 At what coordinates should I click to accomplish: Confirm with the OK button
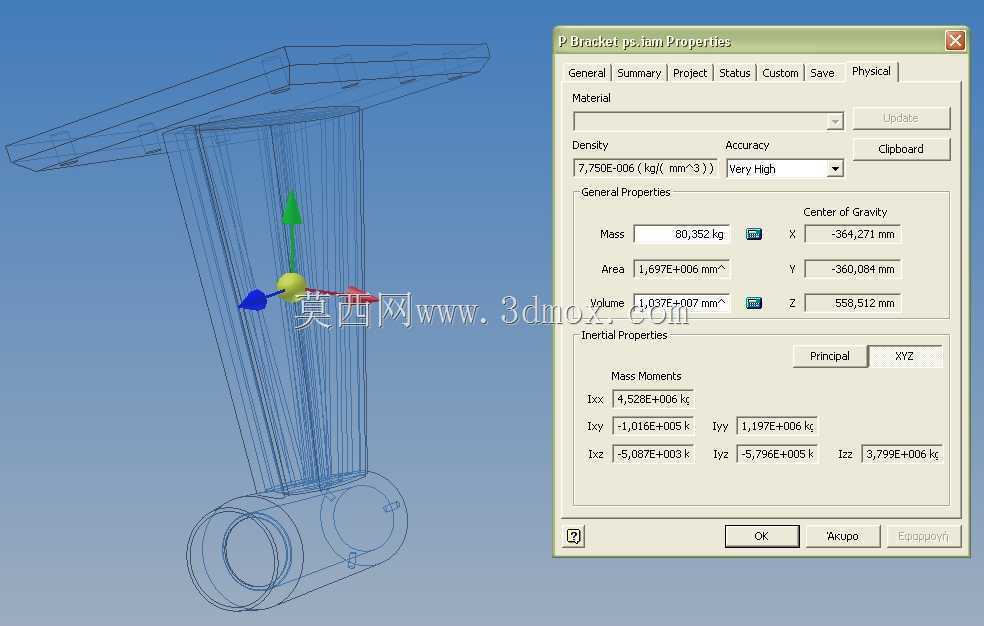tap(761, 536)
